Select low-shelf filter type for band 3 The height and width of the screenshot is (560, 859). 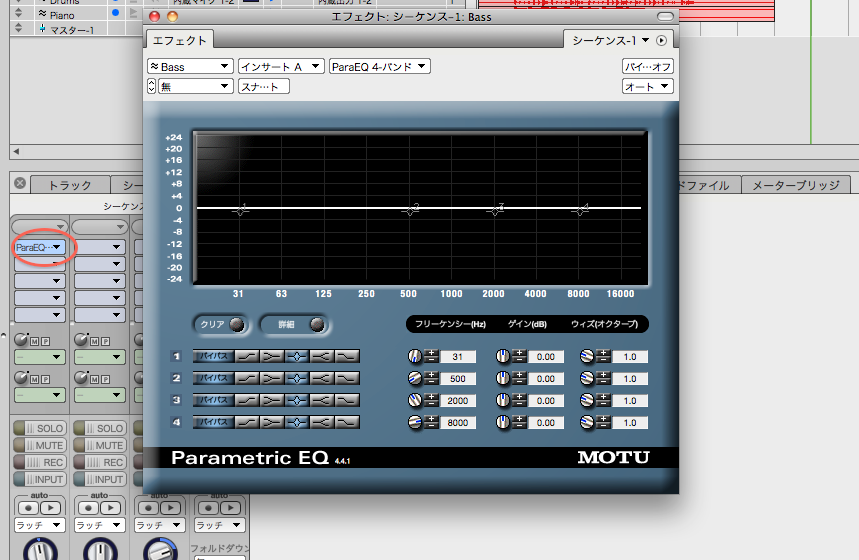pyautogui.click(x=247, y=400)
